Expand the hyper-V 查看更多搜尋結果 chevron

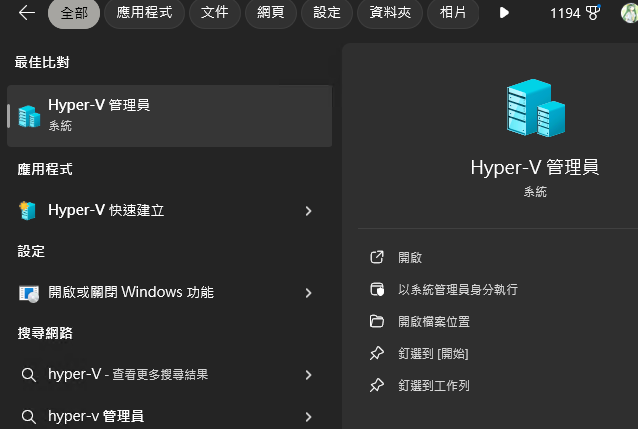tap(308, 375)
